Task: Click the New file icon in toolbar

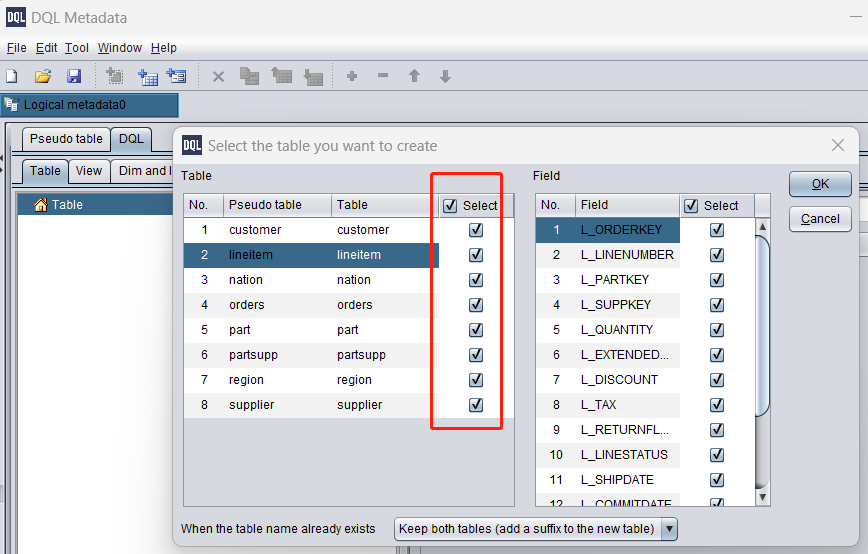Action: pos(12,76)
